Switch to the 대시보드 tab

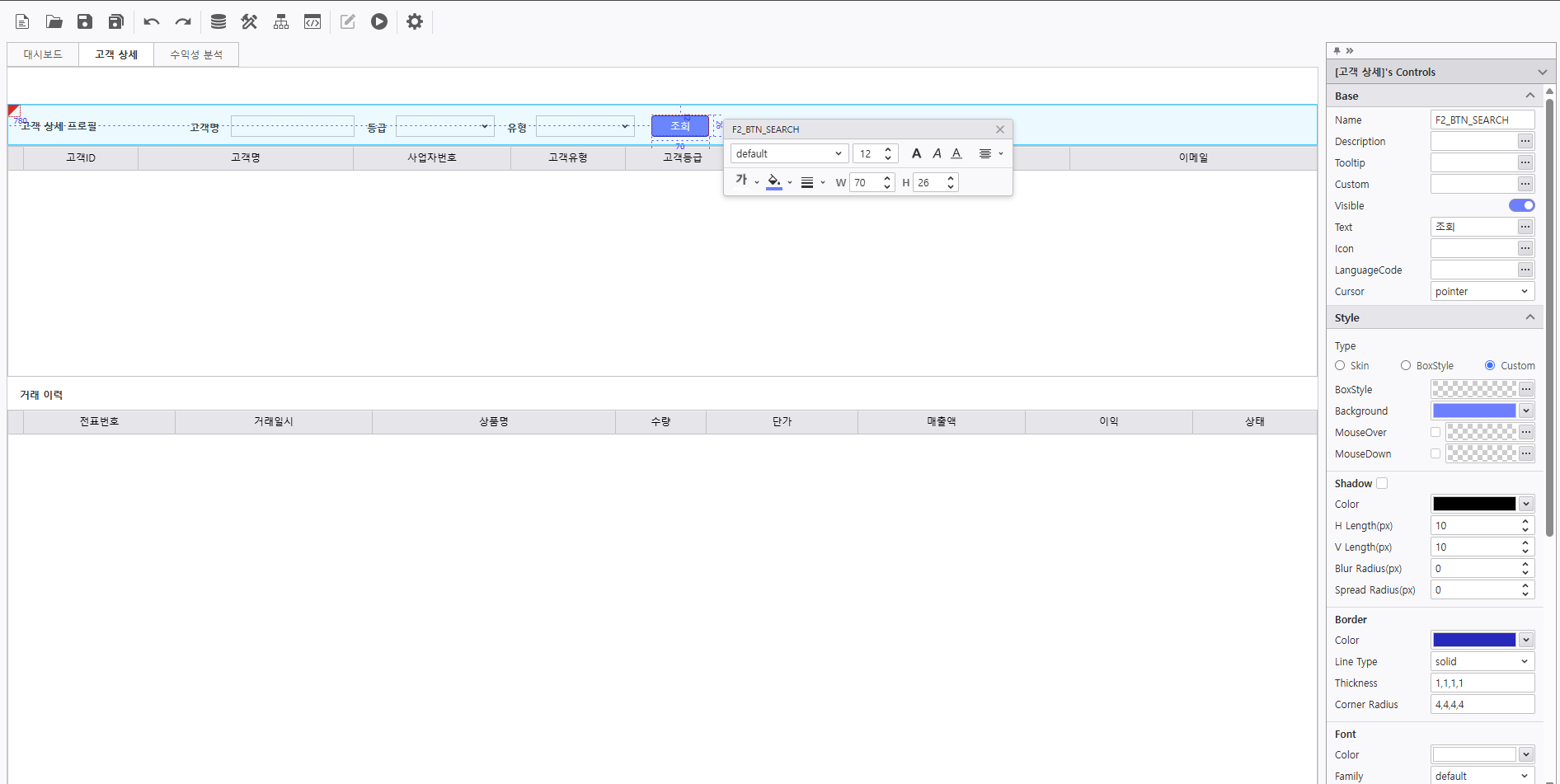(x=43, y=54)
